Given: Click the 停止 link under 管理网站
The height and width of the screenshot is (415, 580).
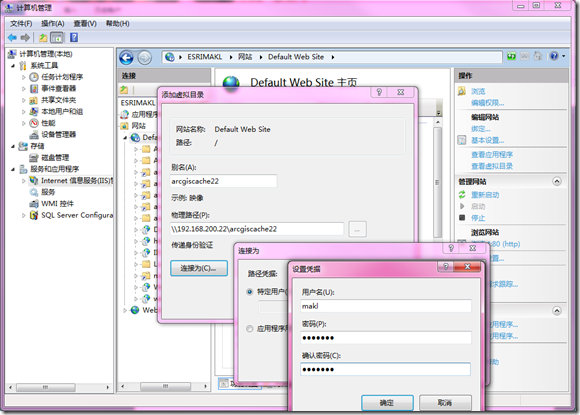Looking at the screenshot, I should click(x=478, y=218).
